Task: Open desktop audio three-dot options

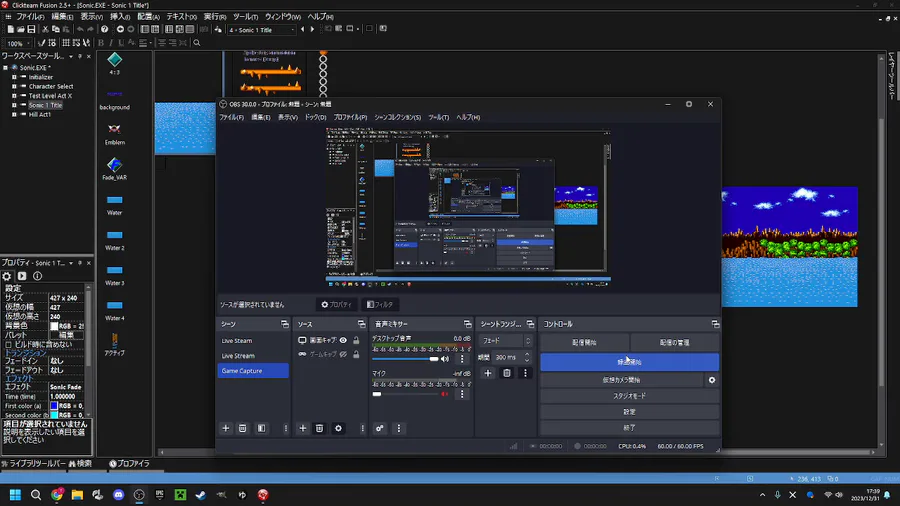Action: pyautogui.click(x=462, y=359)
